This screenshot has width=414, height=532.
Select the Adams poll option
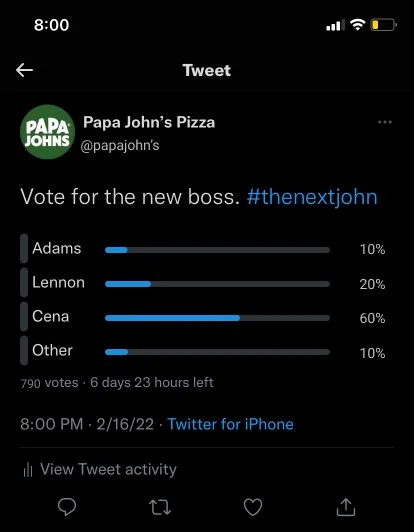coord(203,249)
